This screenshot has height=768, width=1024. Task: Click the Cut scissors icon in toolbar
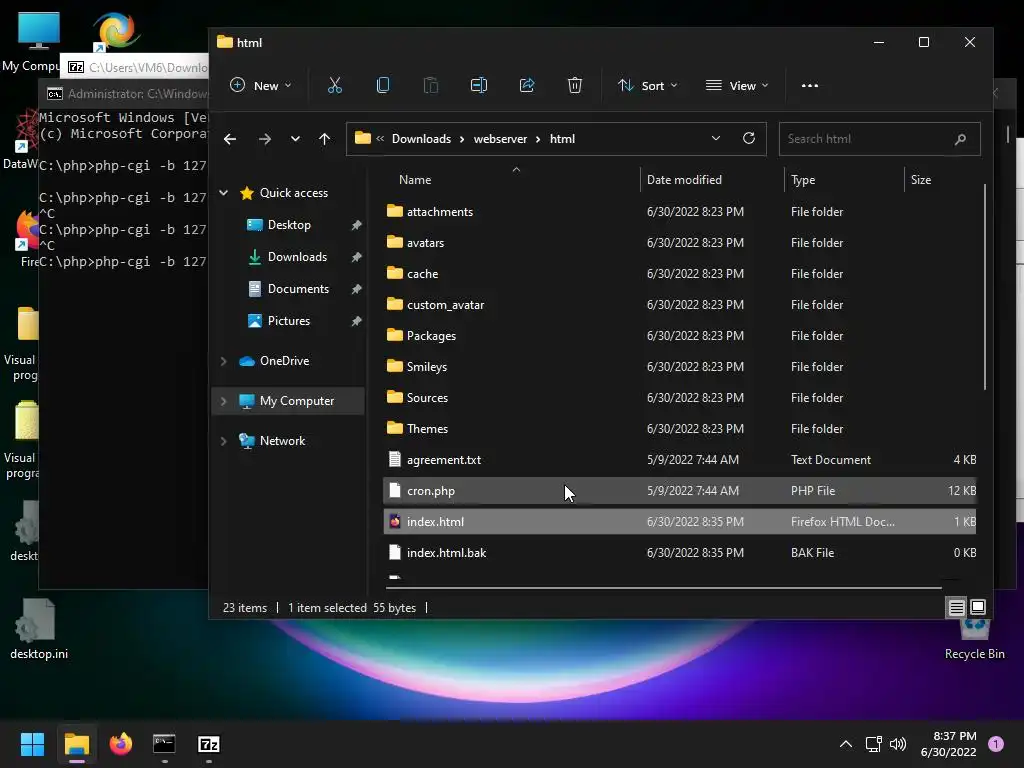pyautogui.click(x=334, y=86)
